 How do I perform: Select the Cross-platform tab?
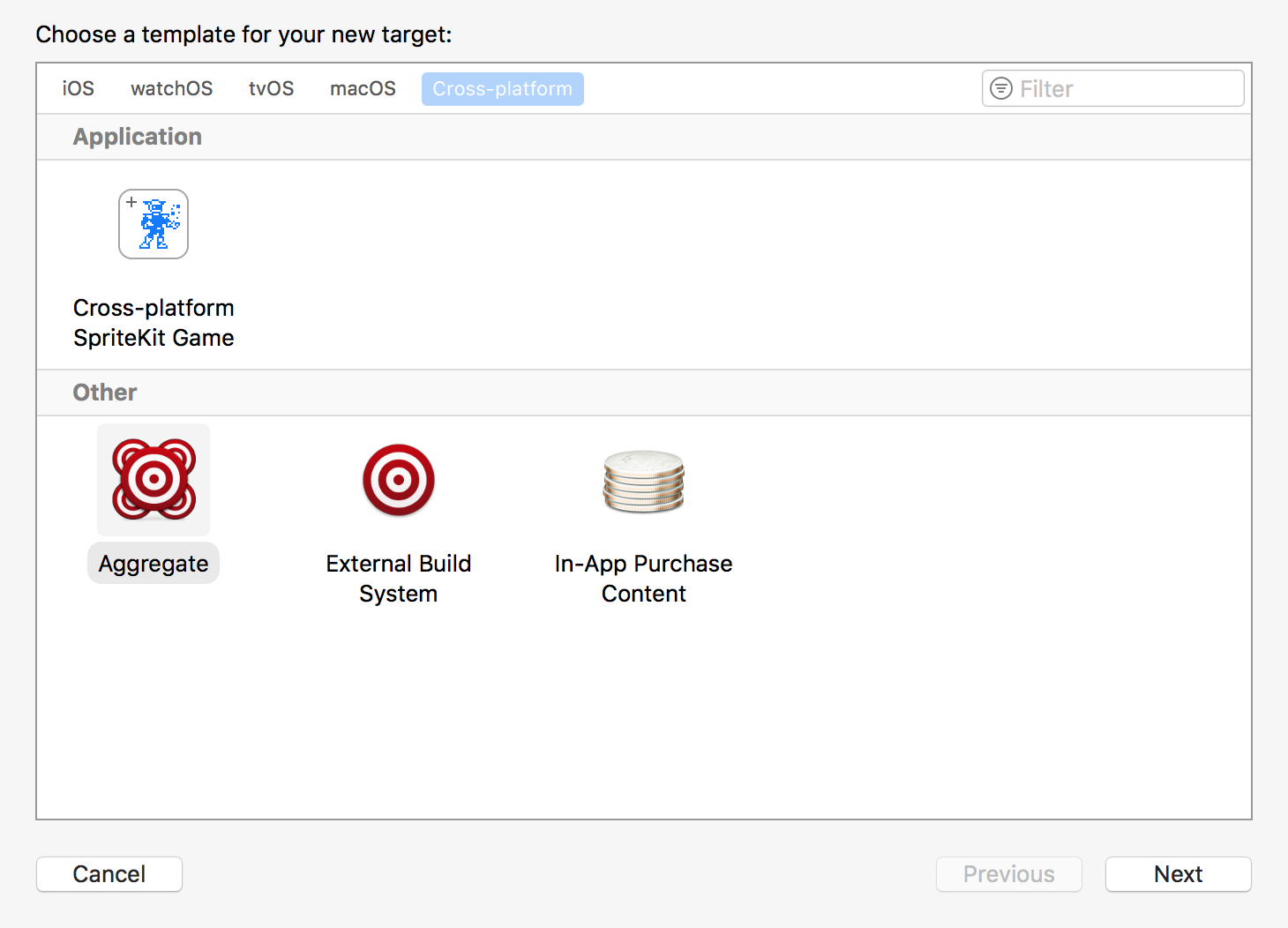coord(502,88)
